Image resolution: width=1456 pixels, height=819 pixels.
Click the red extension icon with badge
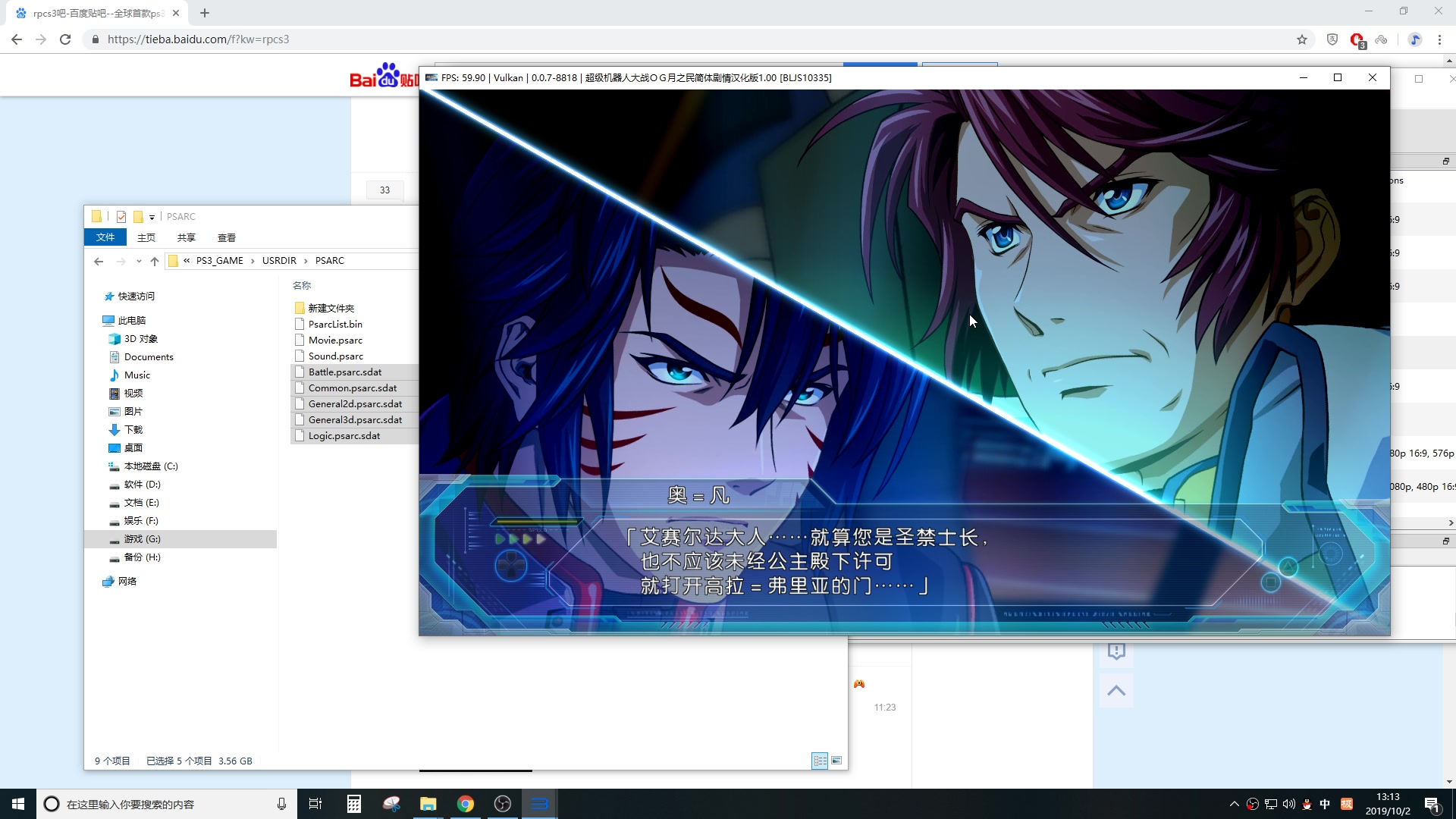1357,40
